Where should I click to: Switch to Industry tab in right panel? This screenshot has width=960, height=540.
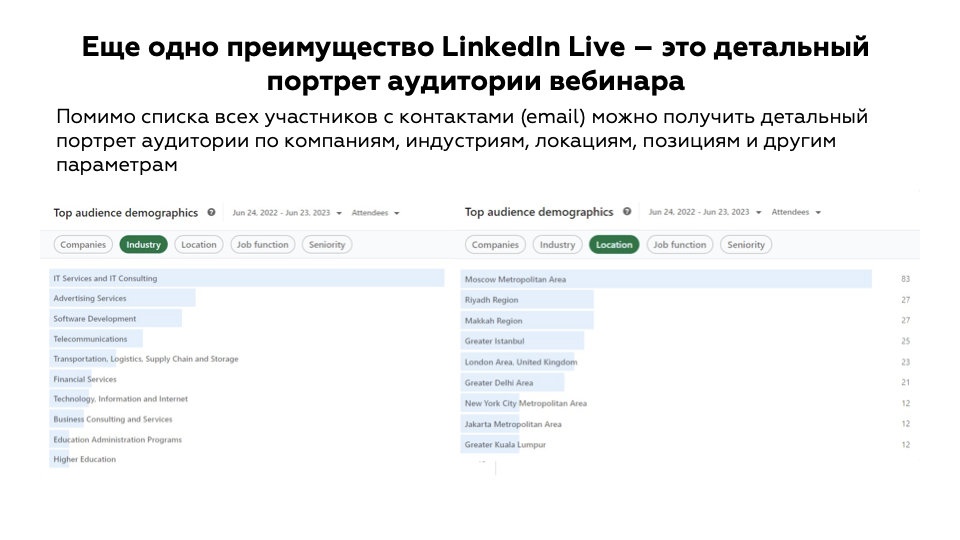tap(557, 244)
